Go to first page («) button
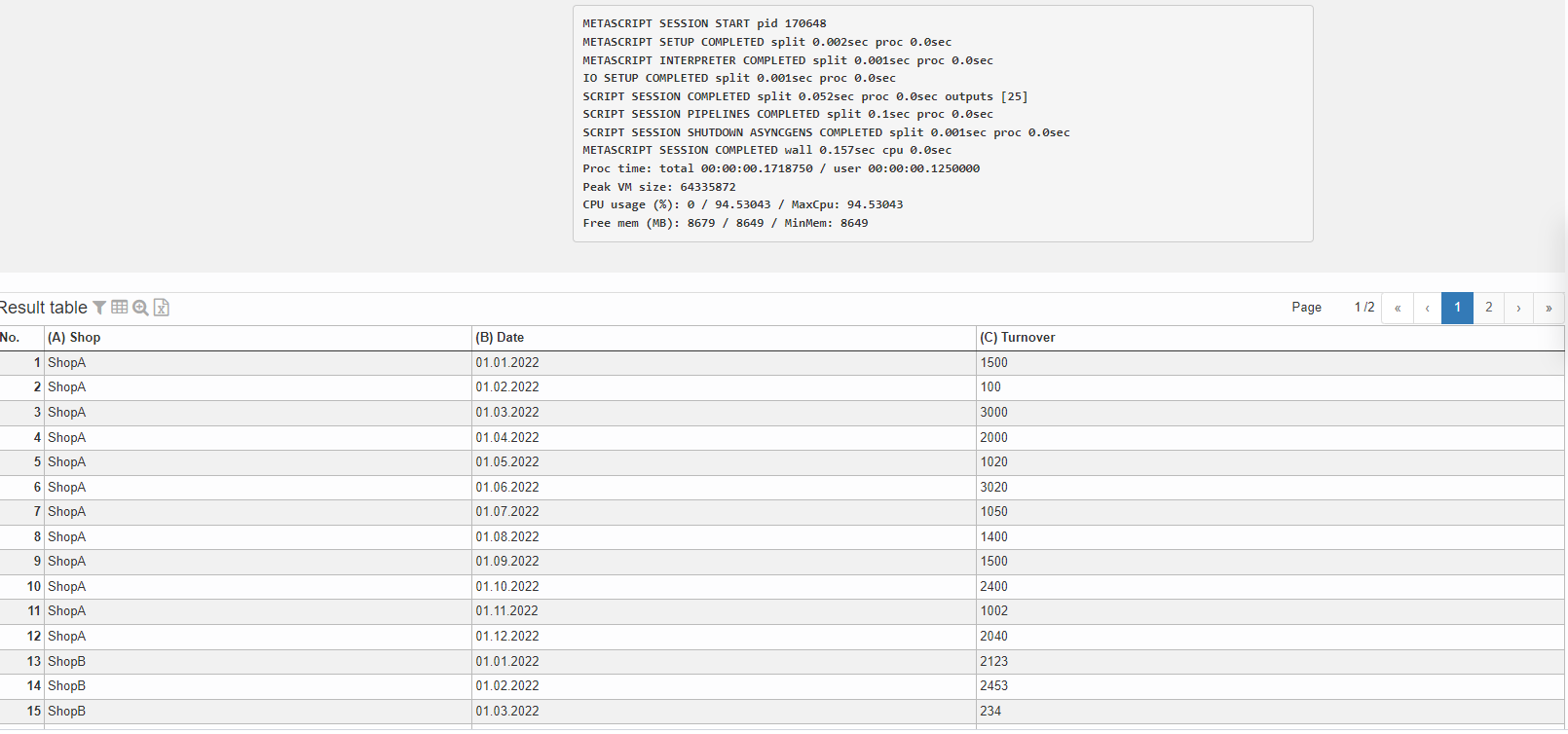The height and width of the screenshot is (734, 1568). pyautogui.click(x=1398, y=308)
